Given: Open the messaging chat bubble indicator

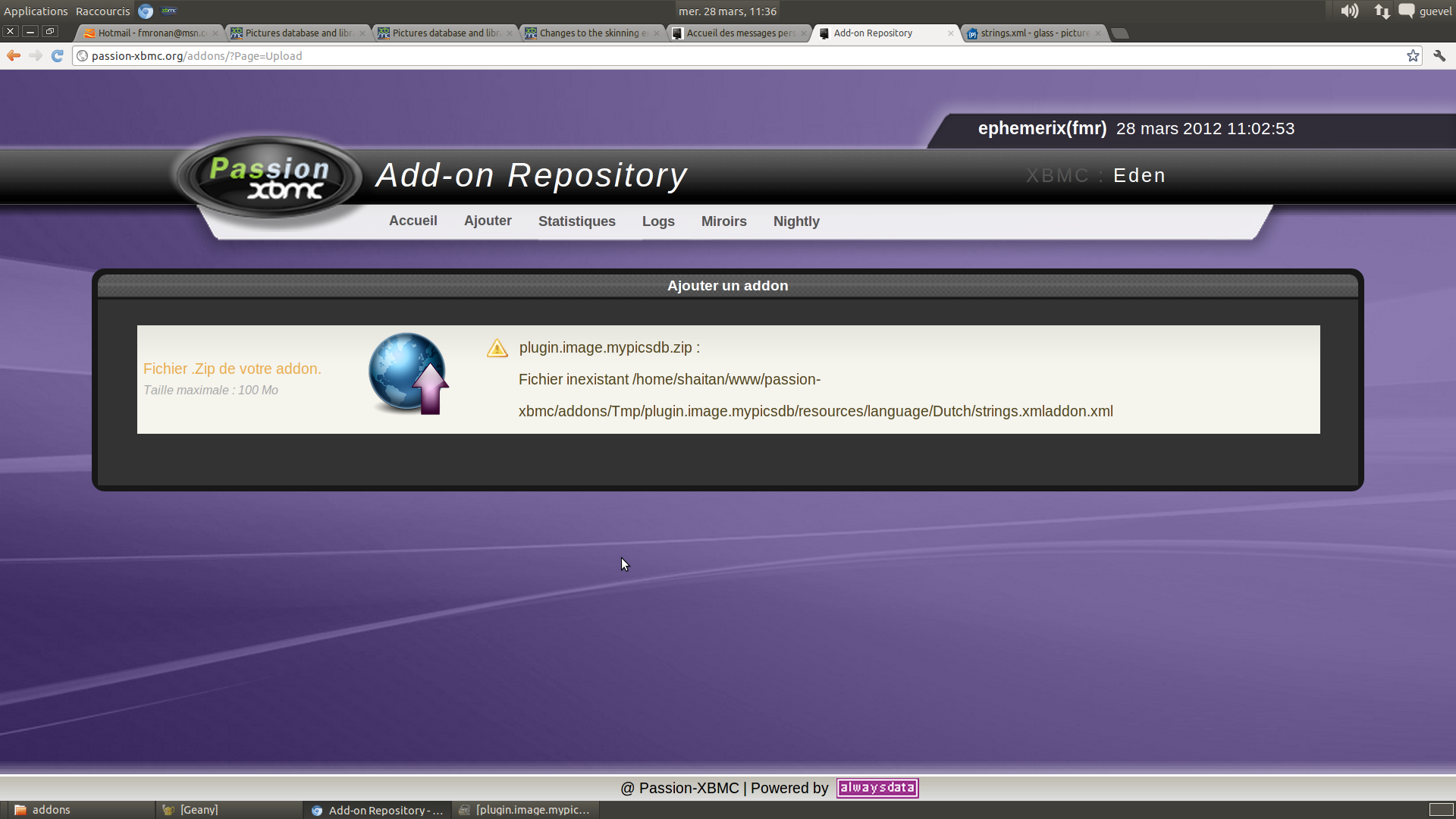Looking at the screenshot, I should (x=1407, y=11).
